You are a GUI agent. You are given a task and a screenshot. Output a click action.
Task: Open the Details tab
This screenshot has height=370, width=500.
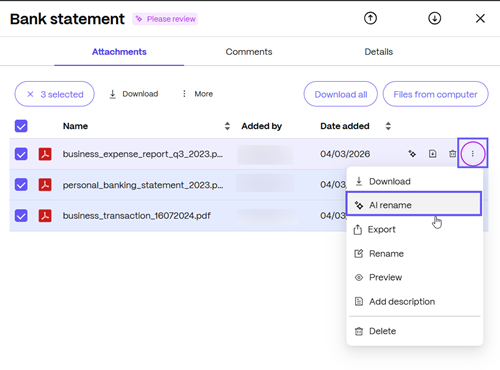click(x=378, y=52)
